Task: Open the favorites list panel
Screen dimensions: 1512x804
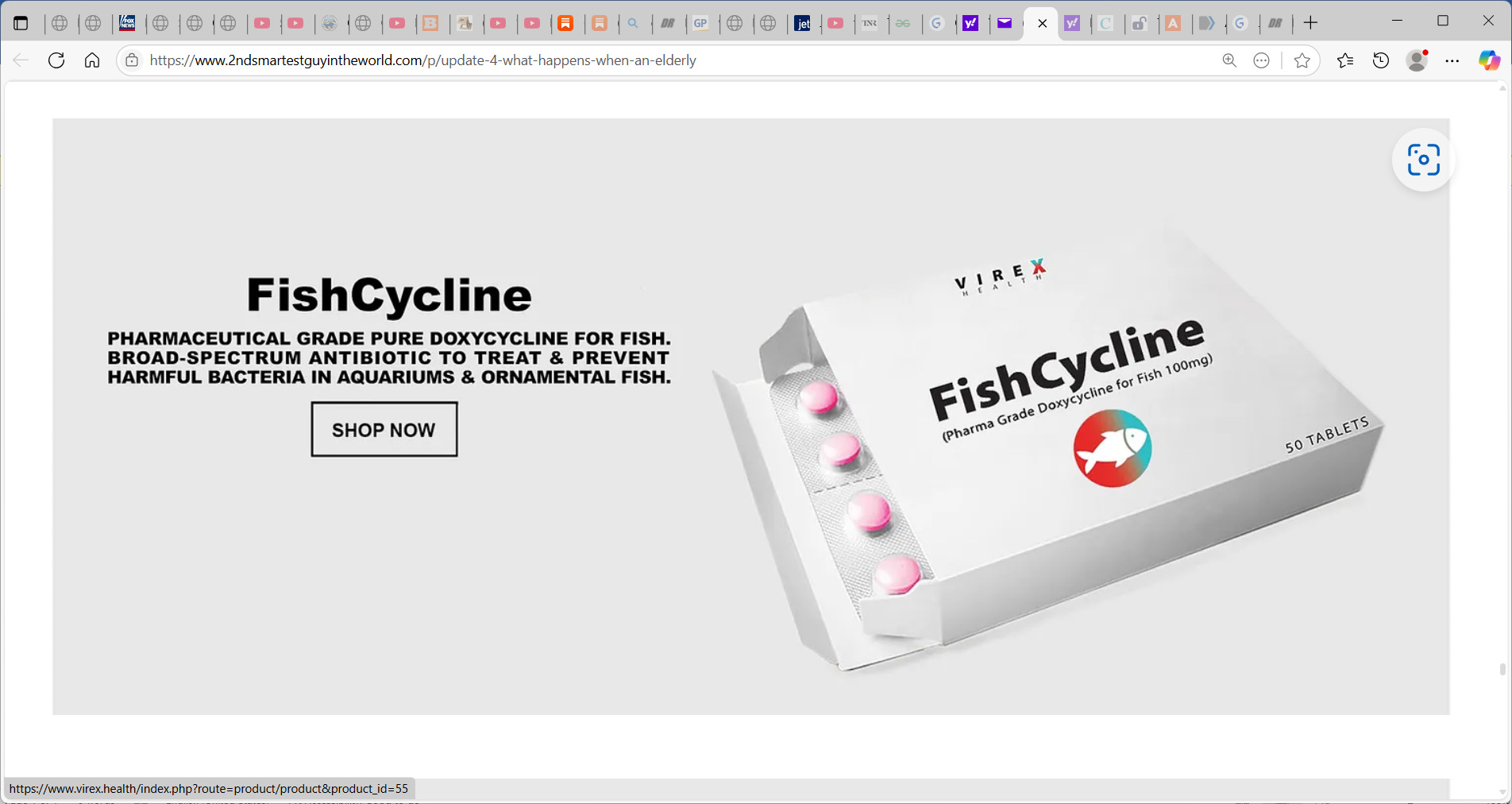Action: click(x=1345, y=60)
